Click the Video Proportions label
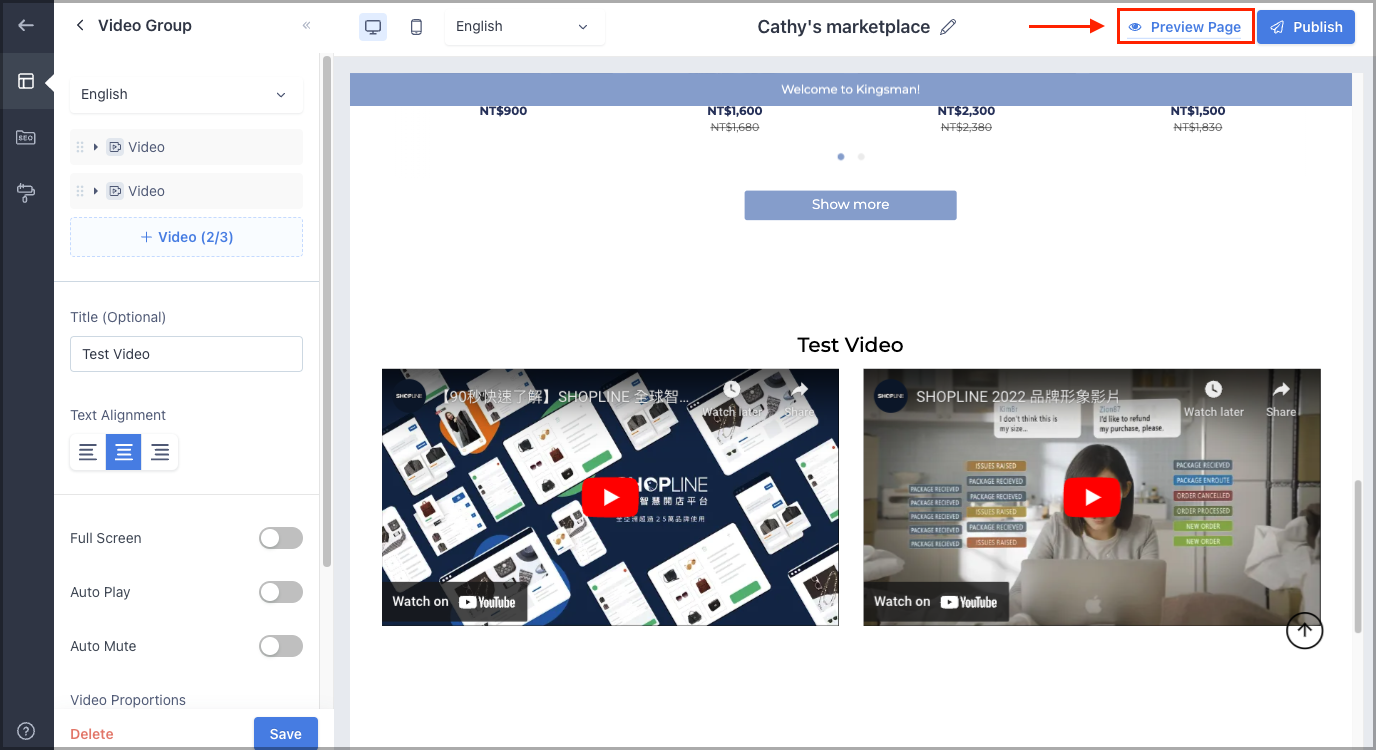The width and height of the screenshot is (1376, 750). [128, 700]
